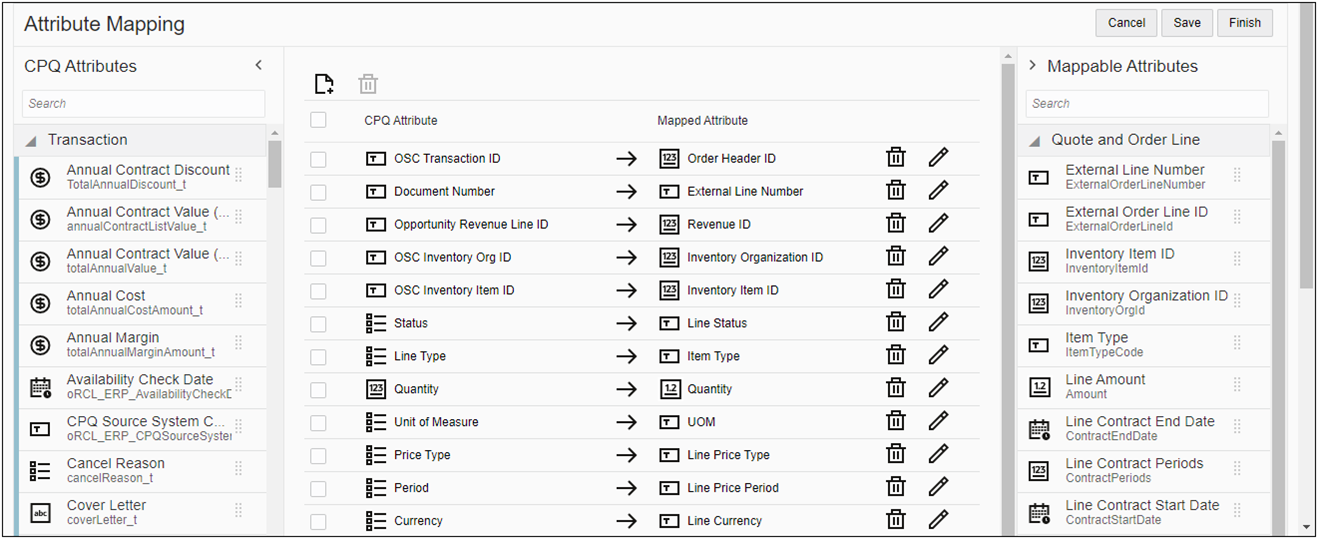Viewport: 1318px width, 539px height.
Task: Check the Status row checkbox
Action: [x=318, y=324]
